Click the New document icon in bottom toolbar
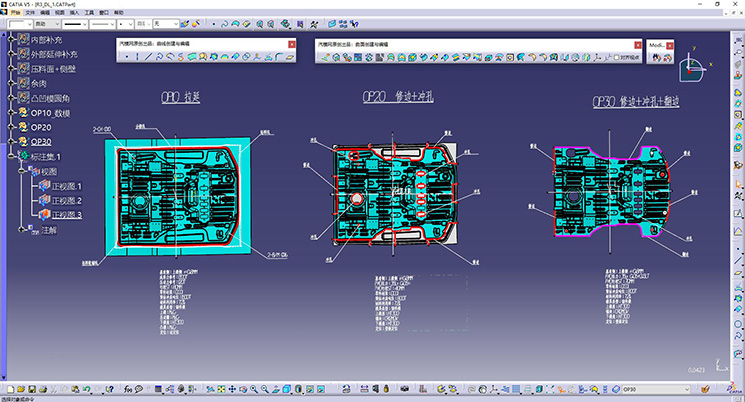 tap(10, 389)
